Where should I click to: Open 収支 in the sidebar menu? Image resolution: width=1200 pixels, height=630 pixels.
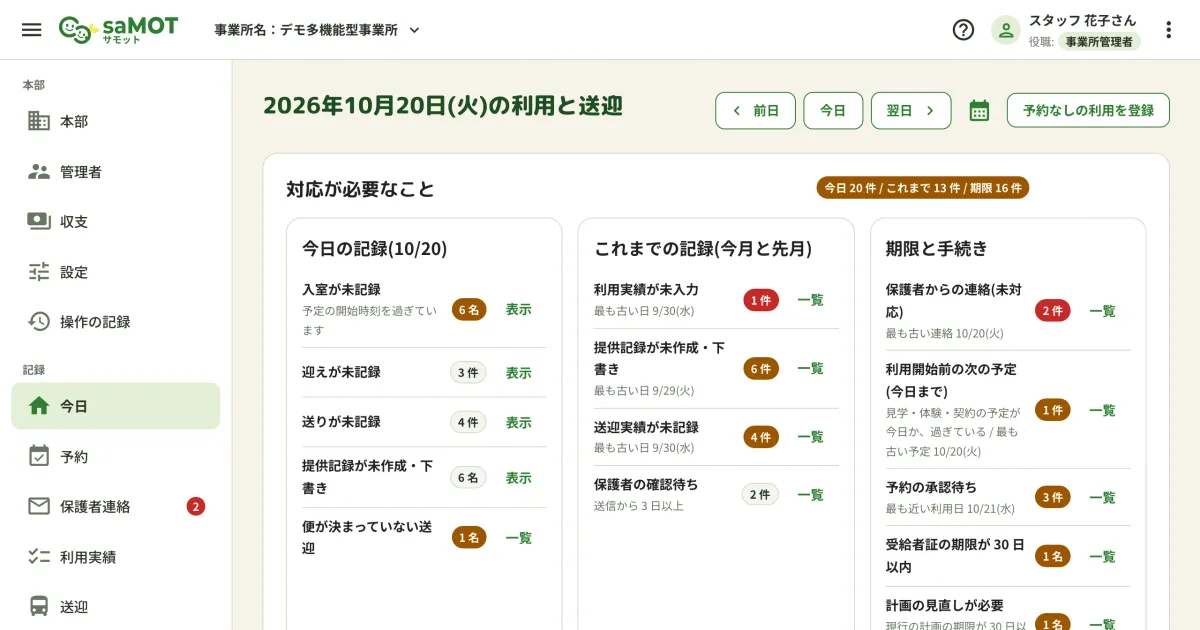(116, 221)
